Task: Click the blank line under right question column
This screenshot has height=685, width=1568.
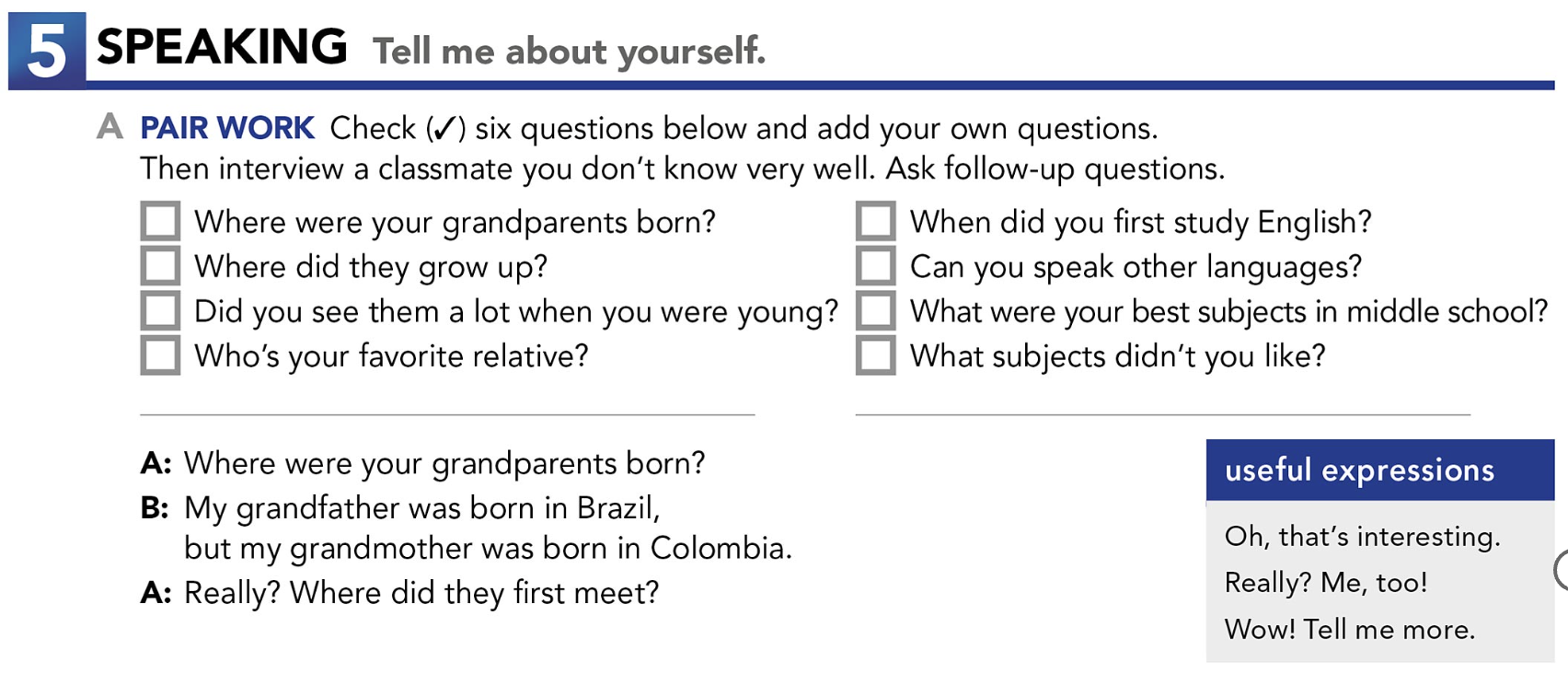Action: (x=1163, y=414)
